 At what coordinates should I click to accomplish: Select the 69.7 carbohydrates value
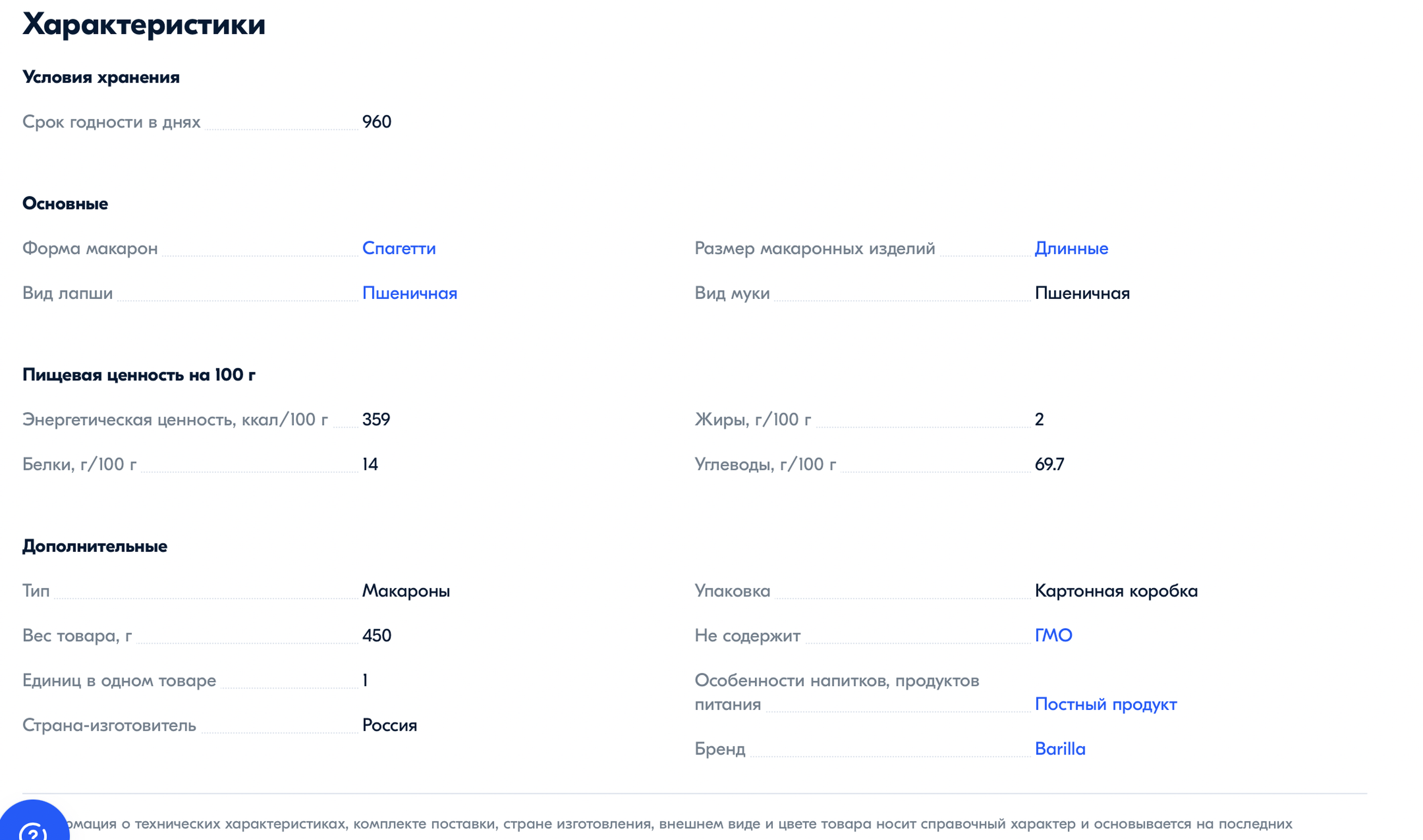pos(1049,464)
